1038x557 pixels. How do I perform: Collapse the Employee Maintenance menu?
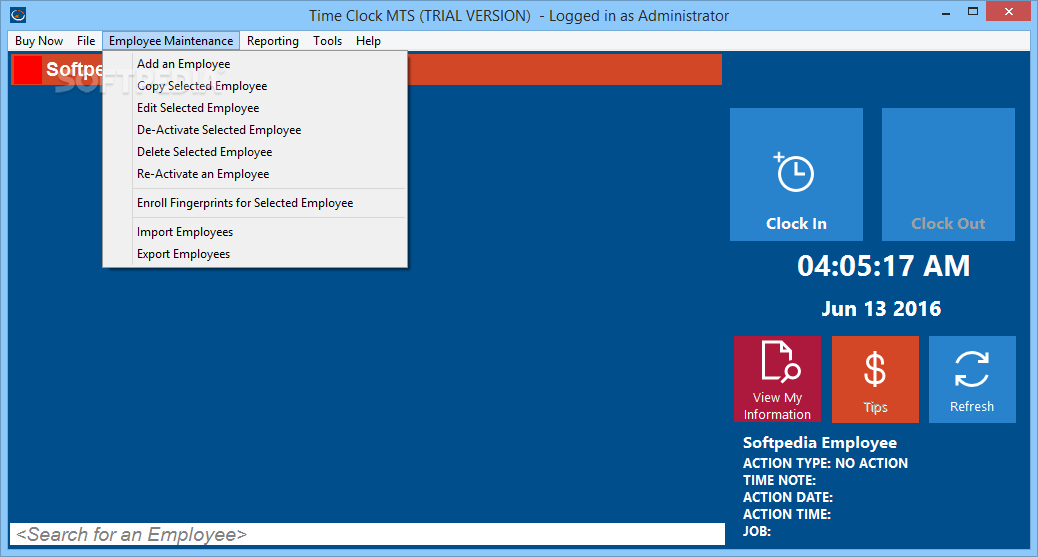click(x=171, y=41)
